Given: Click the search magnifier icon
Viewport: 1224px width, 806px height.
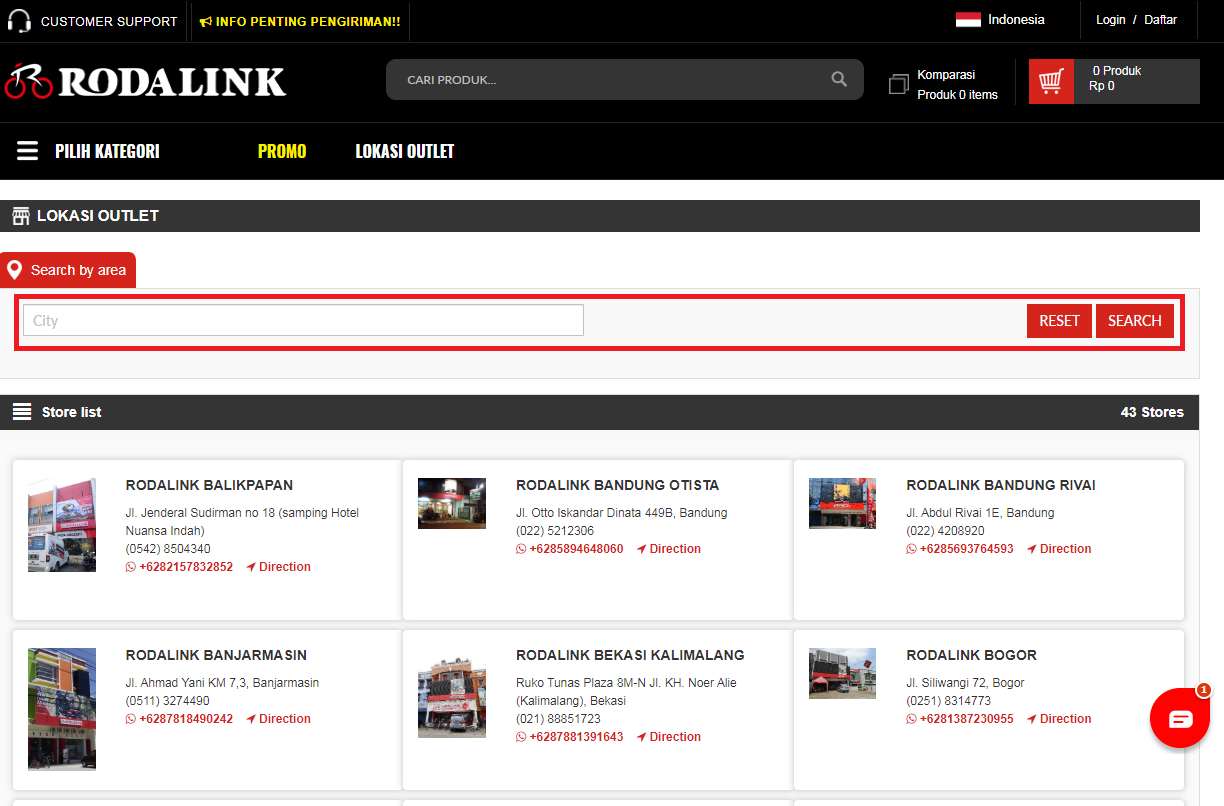Looking at the screenshot, I should tap(839, 80).
